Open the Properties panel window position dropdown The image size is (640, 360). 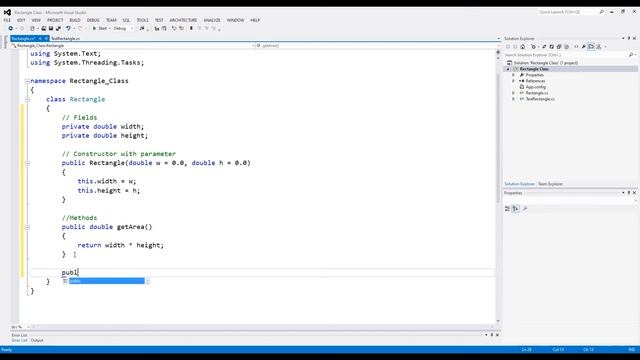click(623, 193)
